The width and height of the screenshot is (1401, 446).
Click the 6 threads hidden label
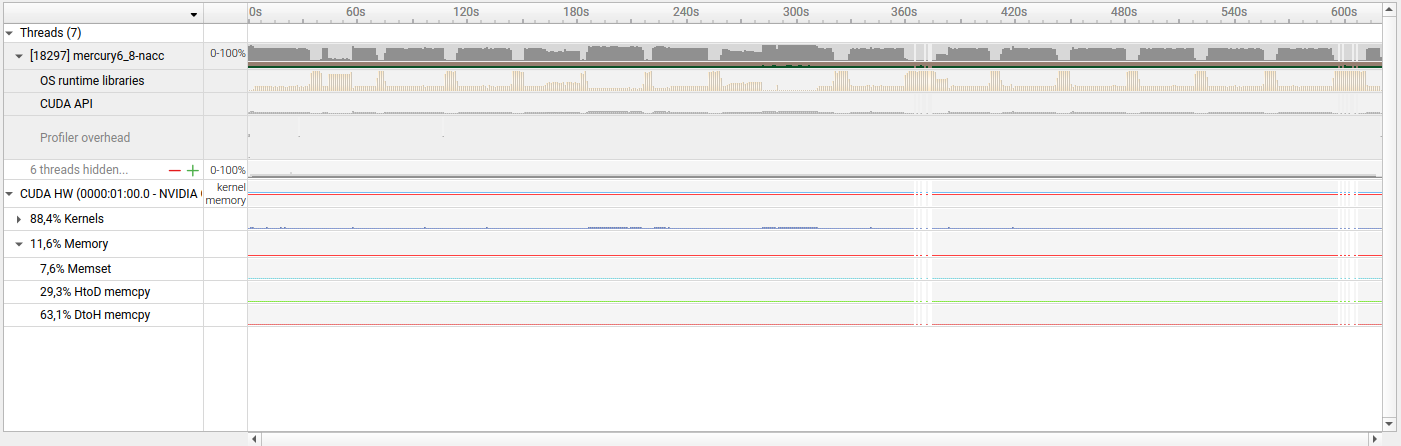pyautogui.click(x=79, y=171)
